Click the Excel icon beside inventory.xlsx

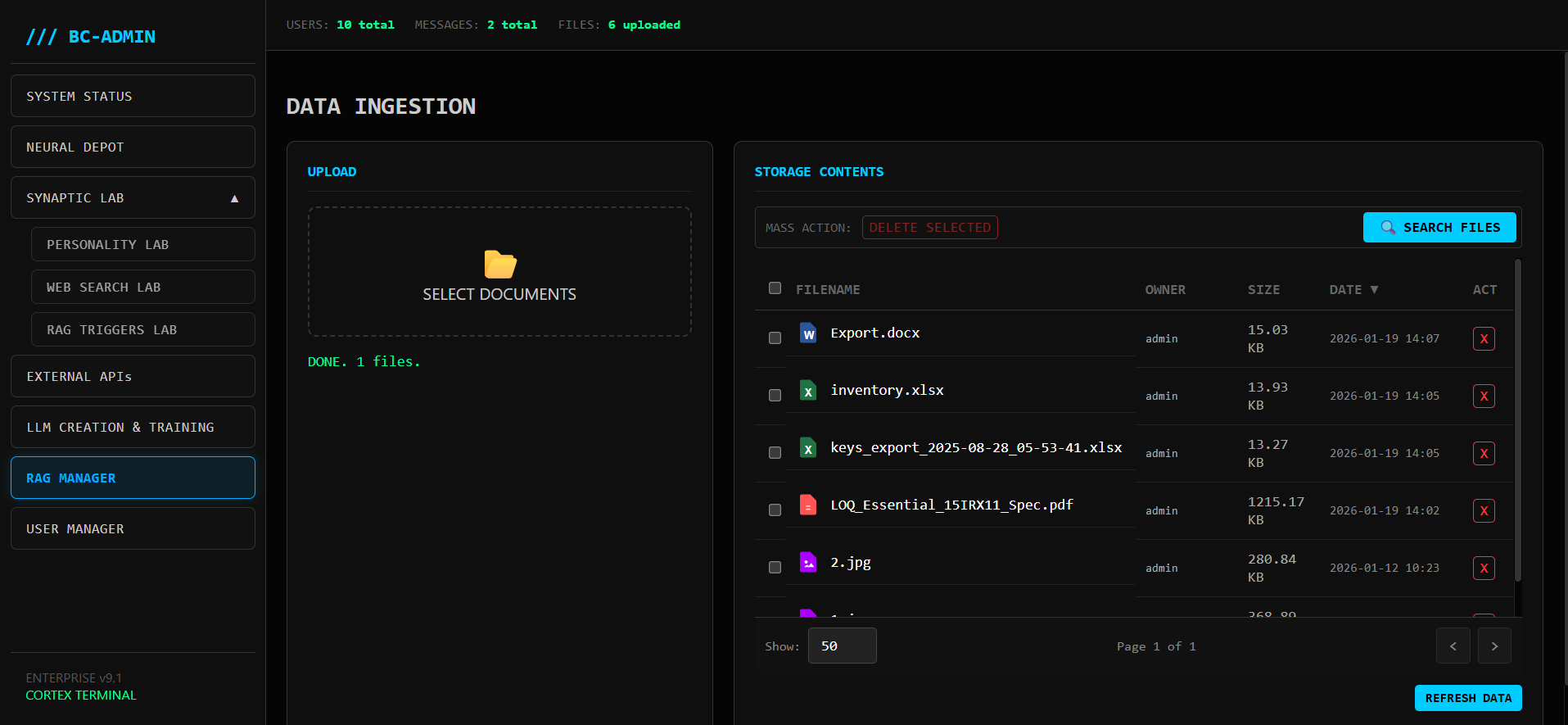pyautogui.click(x=808, y=391)
